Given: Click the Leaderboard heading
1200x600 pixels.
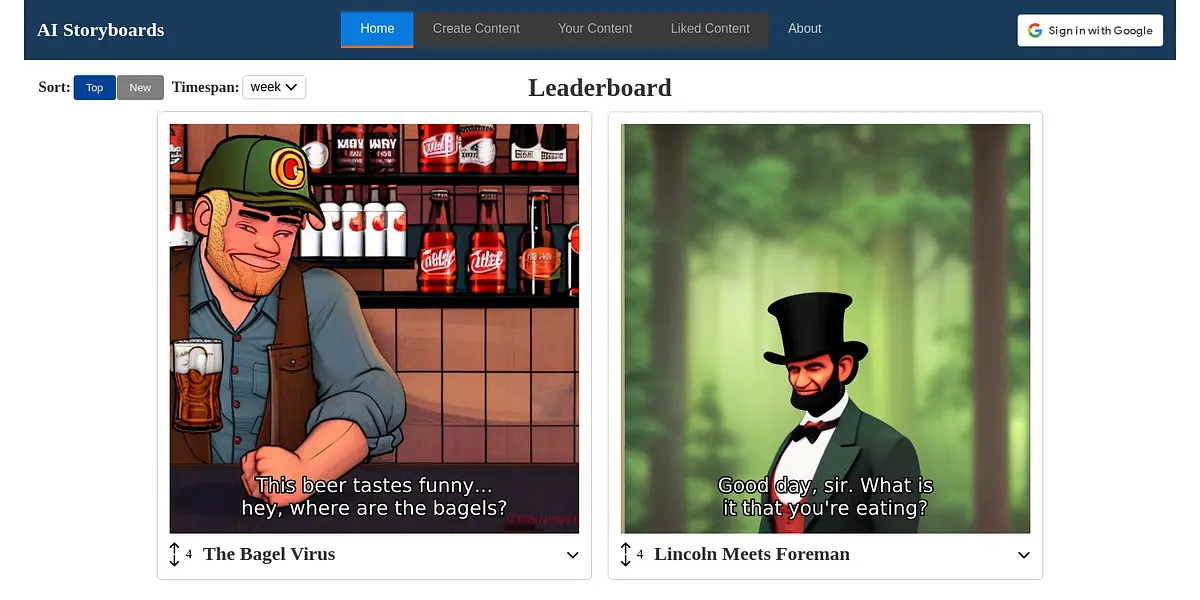Looking at the screenshot, I should pyautogui.click(x=600, y=88).
